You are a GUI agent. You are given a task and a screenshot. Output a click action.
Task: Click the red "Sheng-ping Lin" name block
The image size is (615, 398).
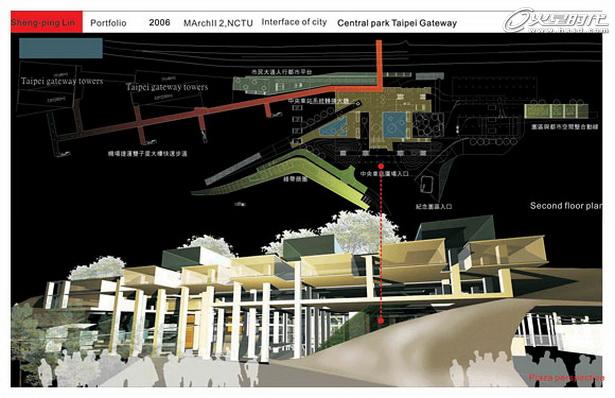(x=47, y=22)
